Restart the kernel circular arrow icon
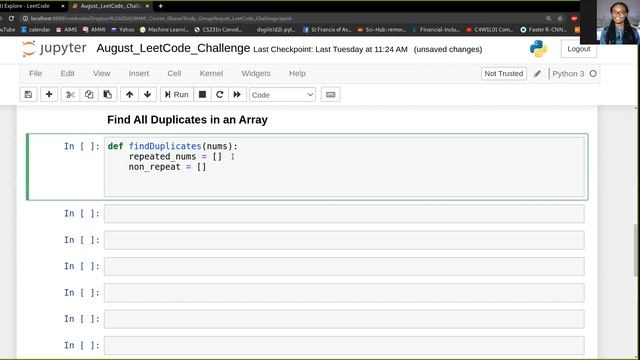 tap(220, 95)
